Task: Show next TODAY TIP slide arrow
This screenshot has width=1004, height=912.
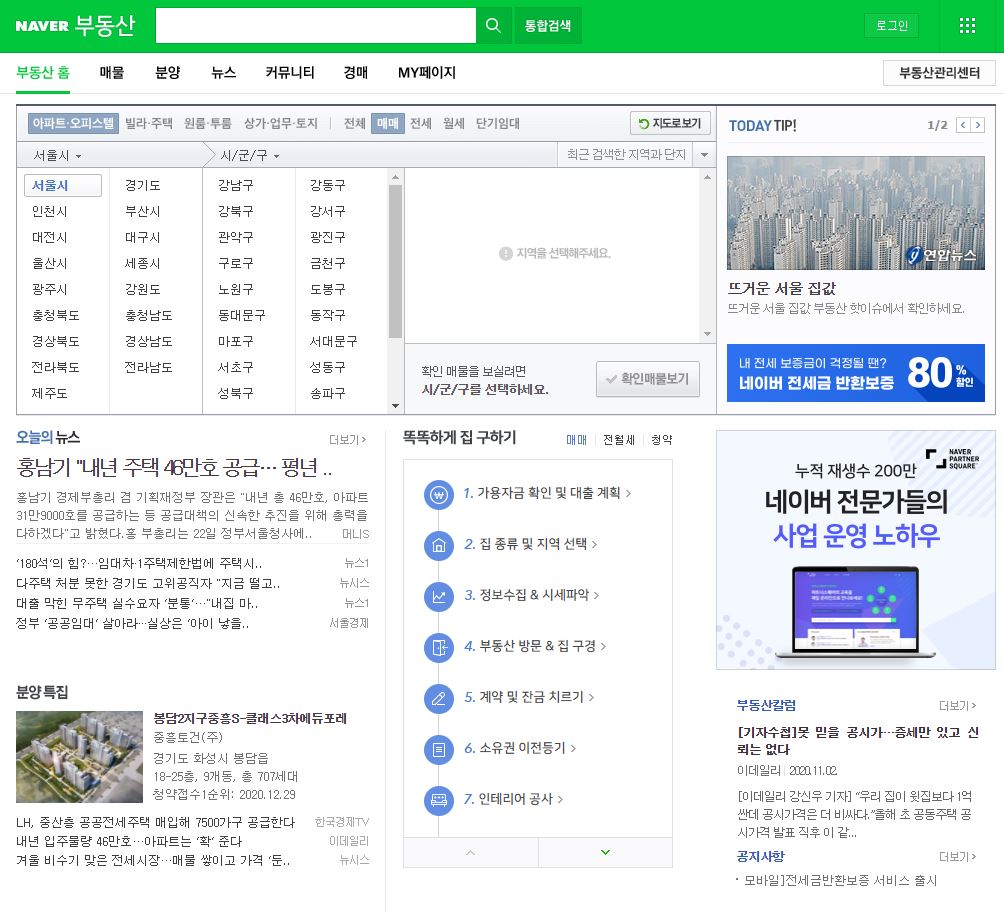Action: [978, 125]
